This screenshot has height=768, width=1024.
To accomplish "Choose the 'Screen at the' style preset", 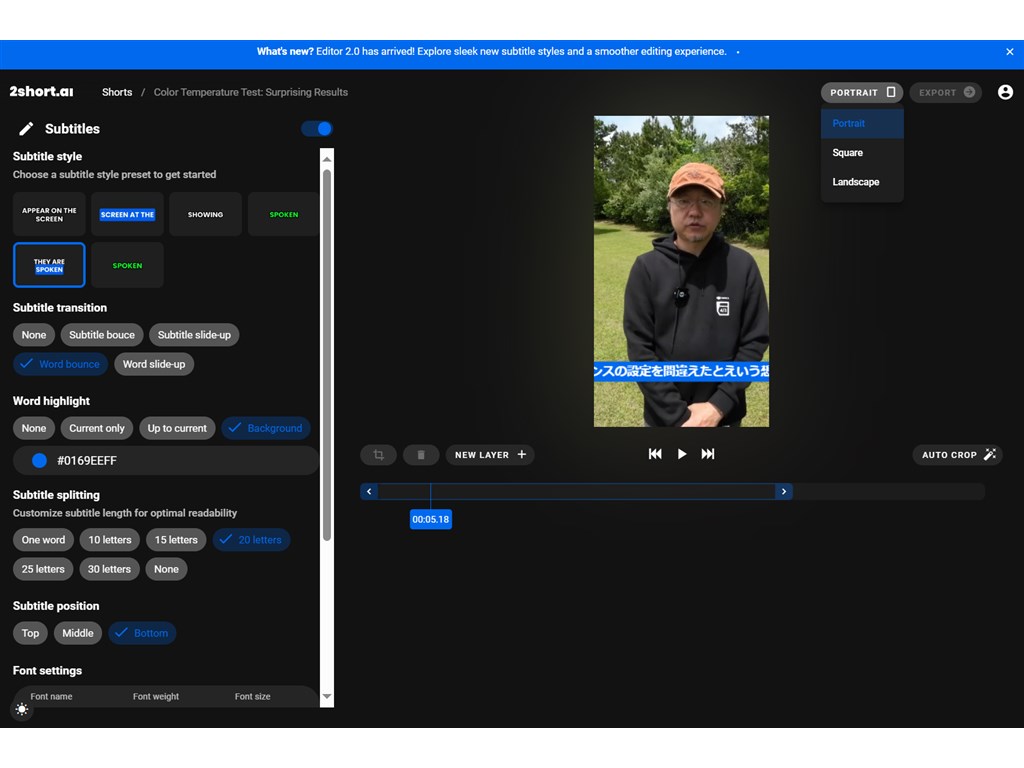I will point(127,214).
